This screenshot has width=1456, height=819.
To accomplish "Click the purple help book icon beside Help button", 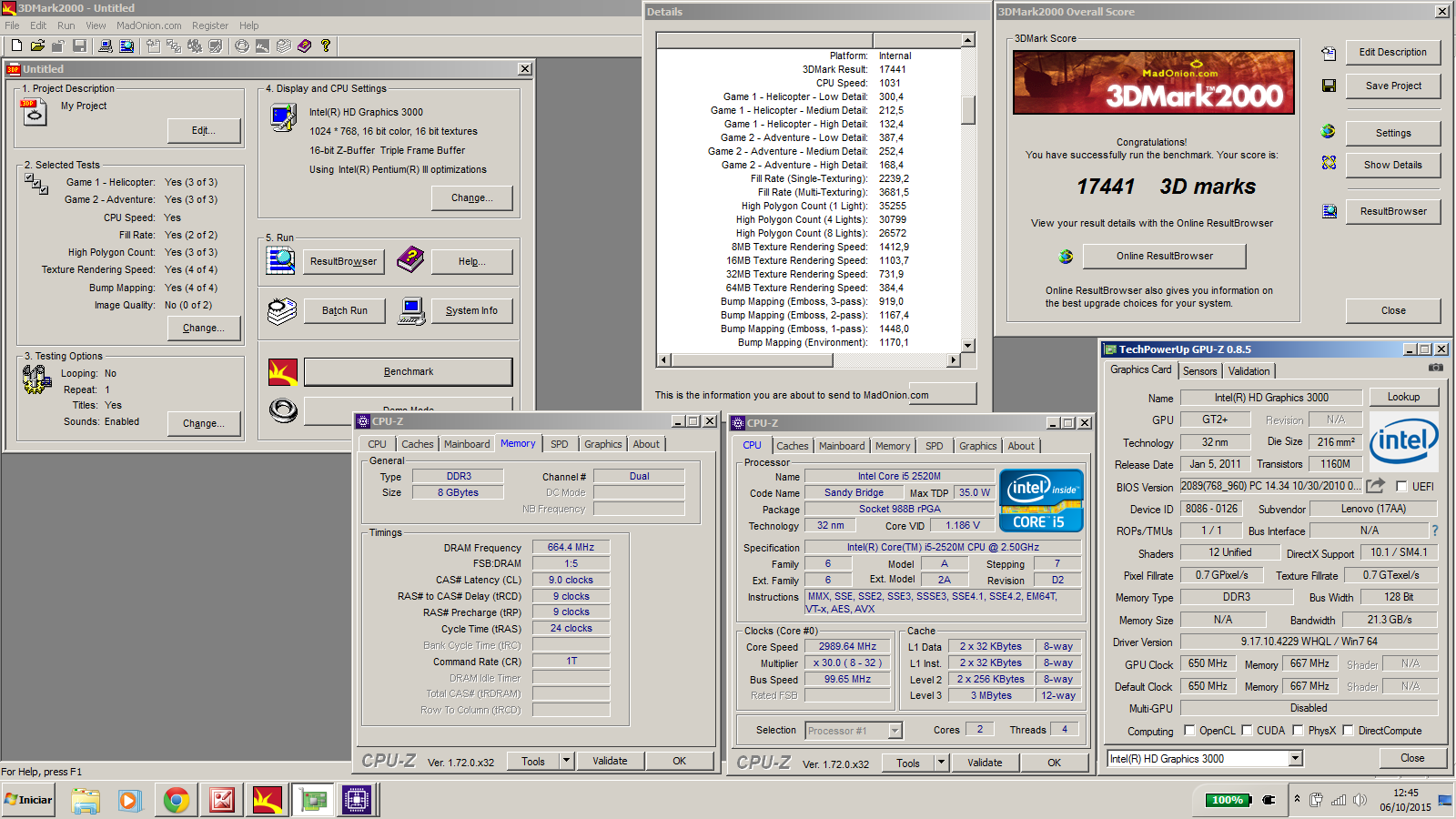I will click(x=410, y=259).
